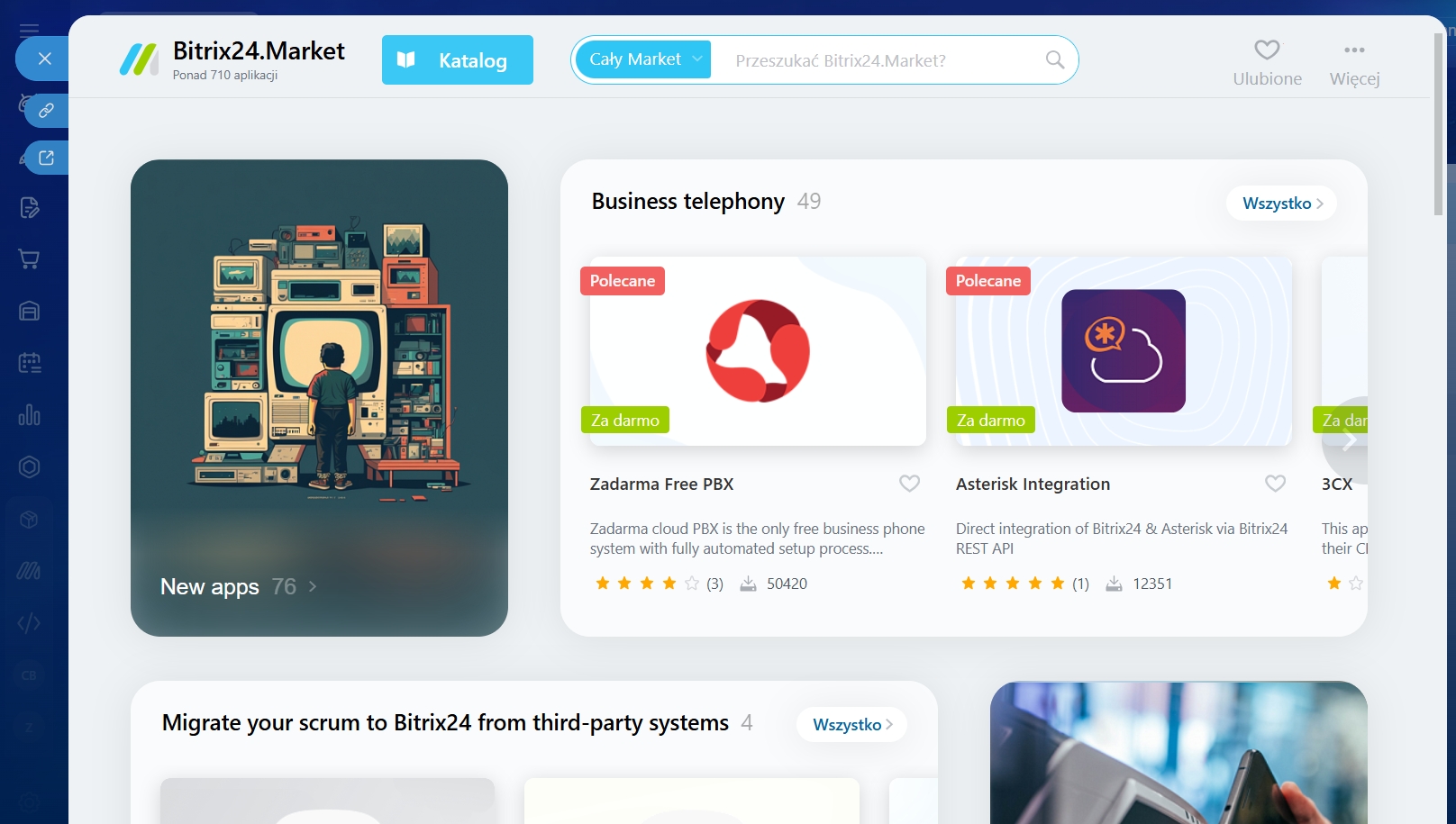Viewport: 1456px width, 824px height.
Task: Click next arrow in telephony carousel
Action: [x=1349, y=440]
